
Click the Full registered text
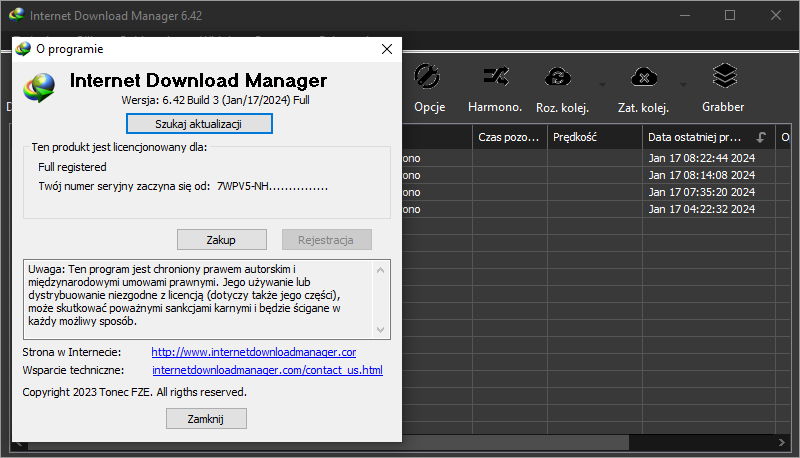tap(72, 167)
